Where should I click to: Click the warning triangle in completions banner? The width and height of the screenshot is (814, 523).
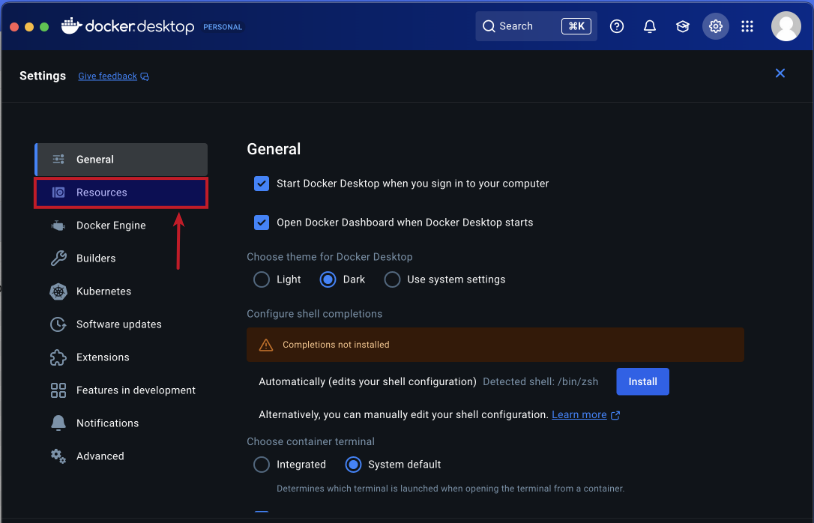click(x=266, y=345)
